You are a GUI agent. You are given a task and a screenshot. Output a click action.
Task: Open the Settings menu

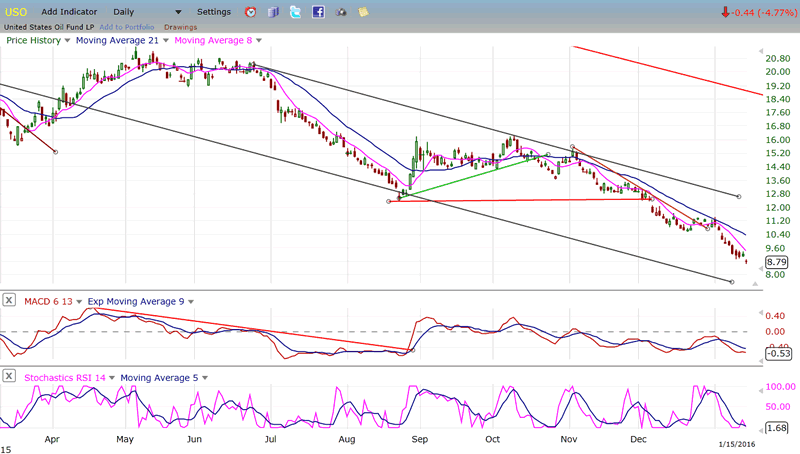pyautogui.click(x=213, y=12)
